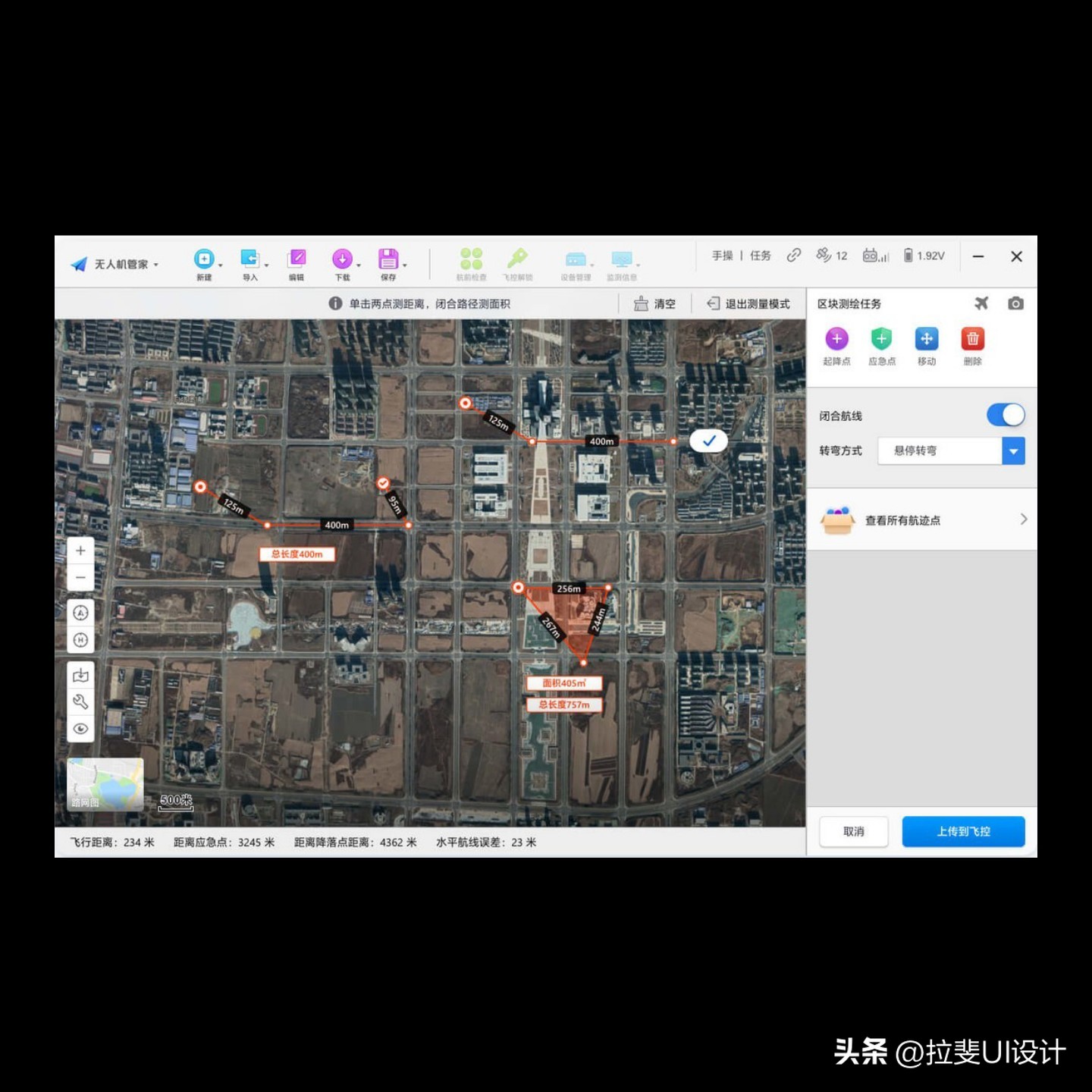This screenshot has height=1092, width=1092.
Task: Click the offline map download icon
Action: click(80, 675)
